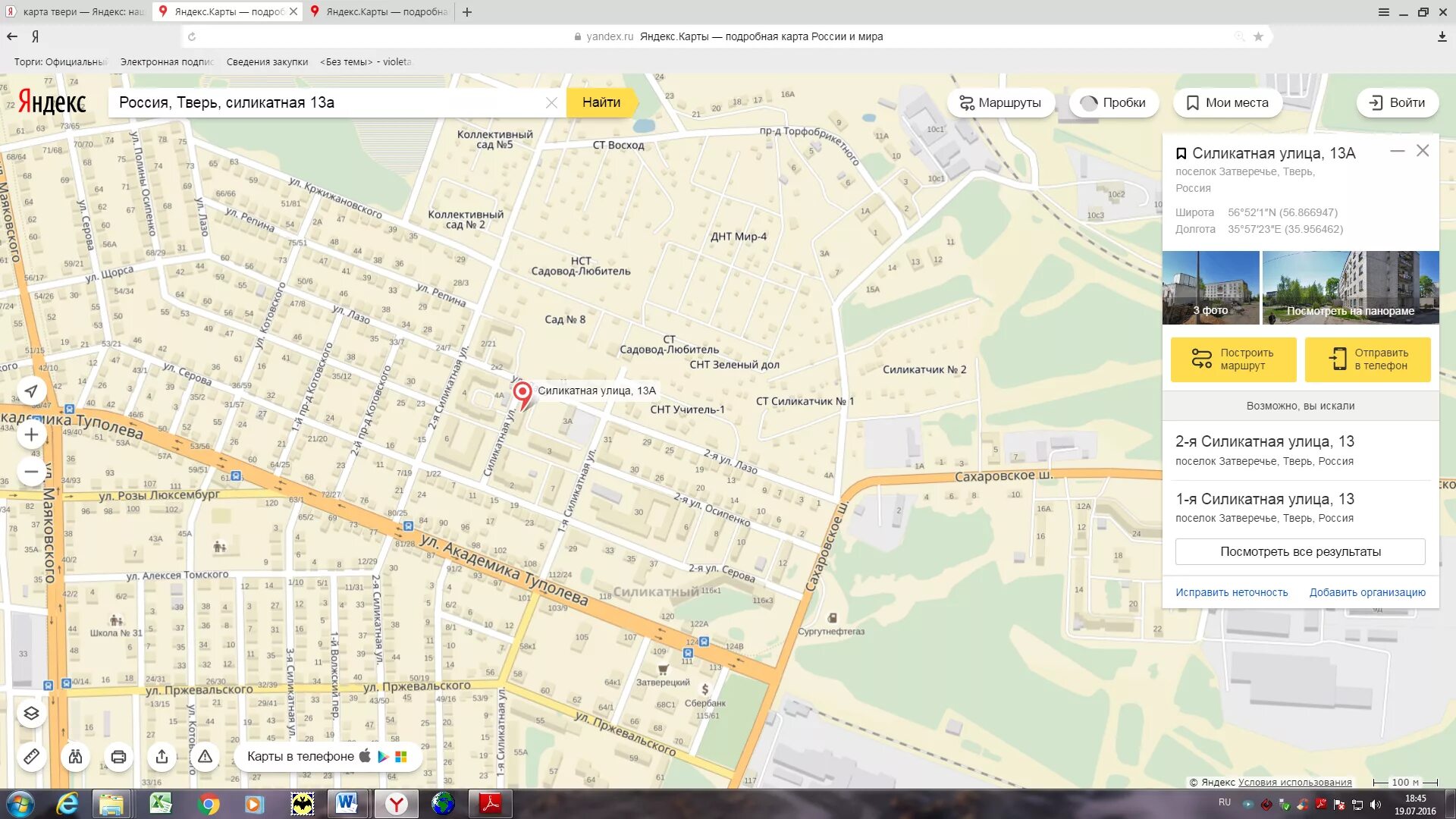Viewport: 1456px width, 819px height.
Task: Reload the page with refresh icon
Action: (192, 36)
